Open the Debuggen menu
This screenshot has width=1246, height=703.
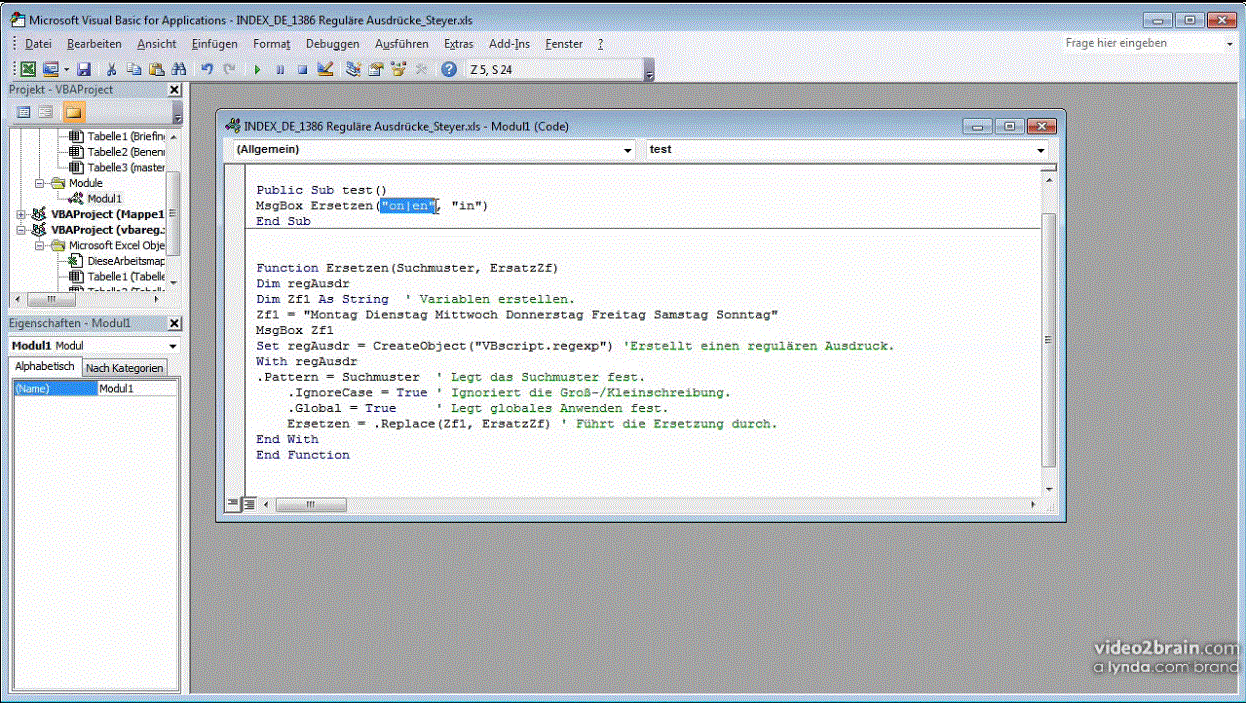[x=333, y=44]
